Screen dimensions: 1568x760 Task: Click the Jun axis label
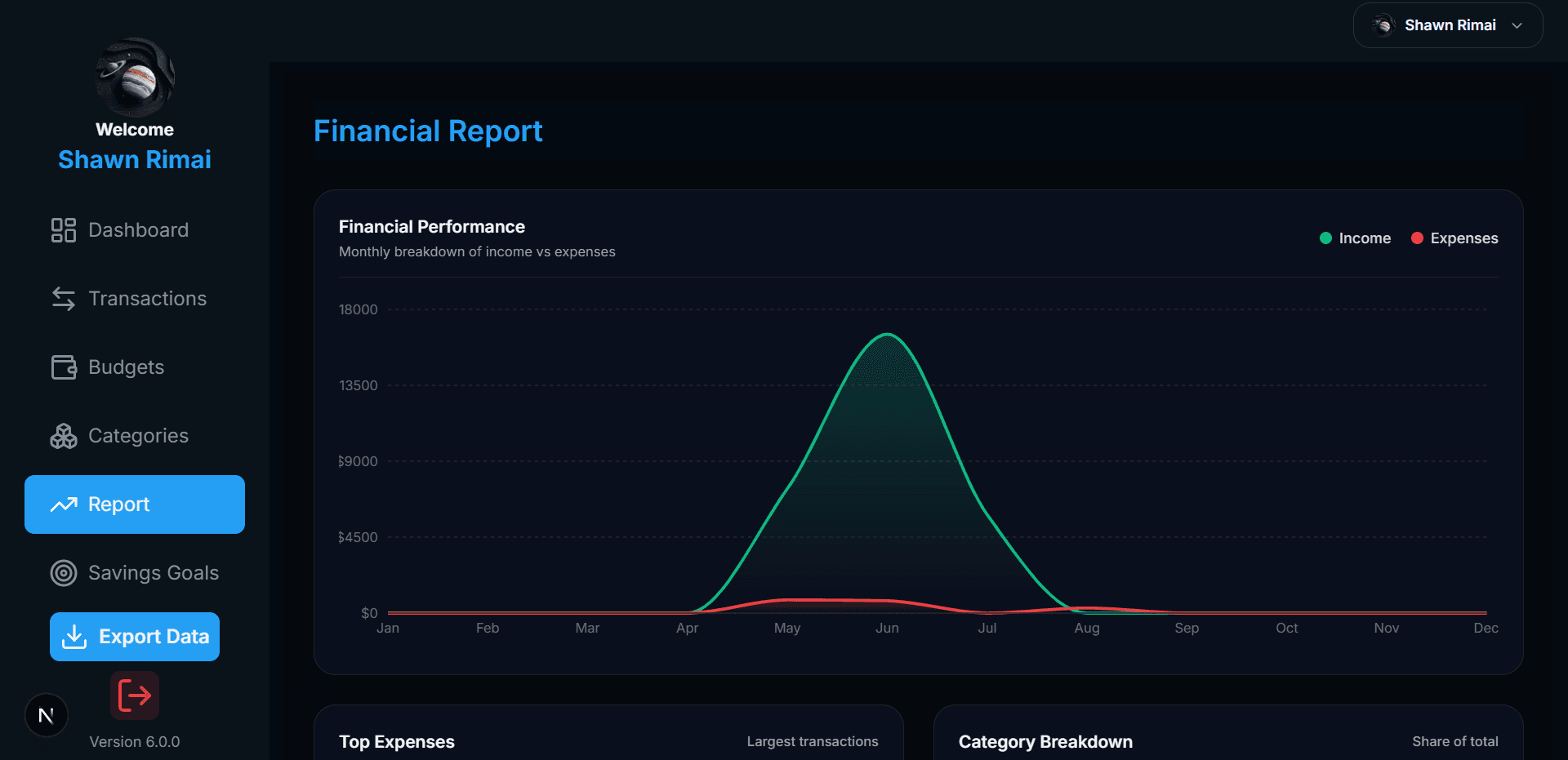[887, 628]
